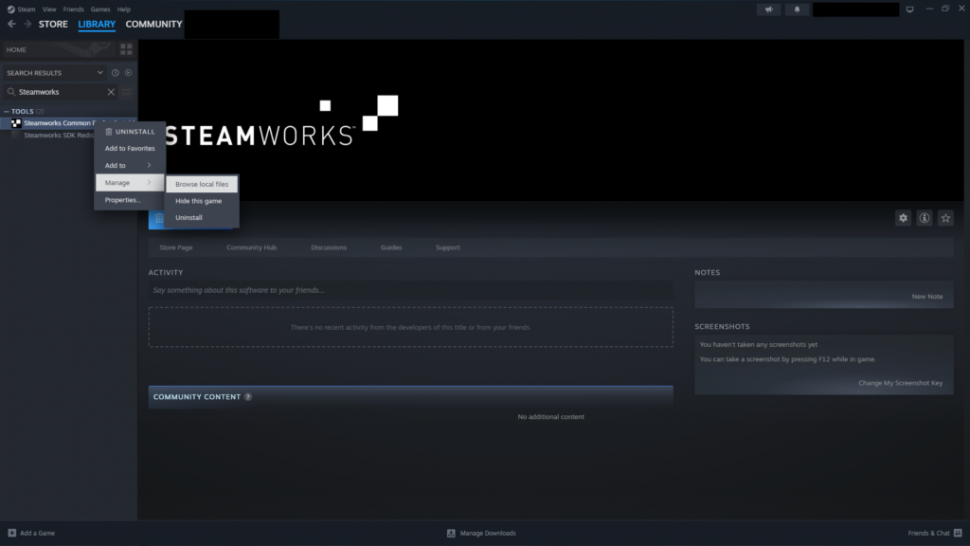The width and height of the screenshot is (970, 546).
Task: Open the info icon on game page
Action: coord(924,218)
